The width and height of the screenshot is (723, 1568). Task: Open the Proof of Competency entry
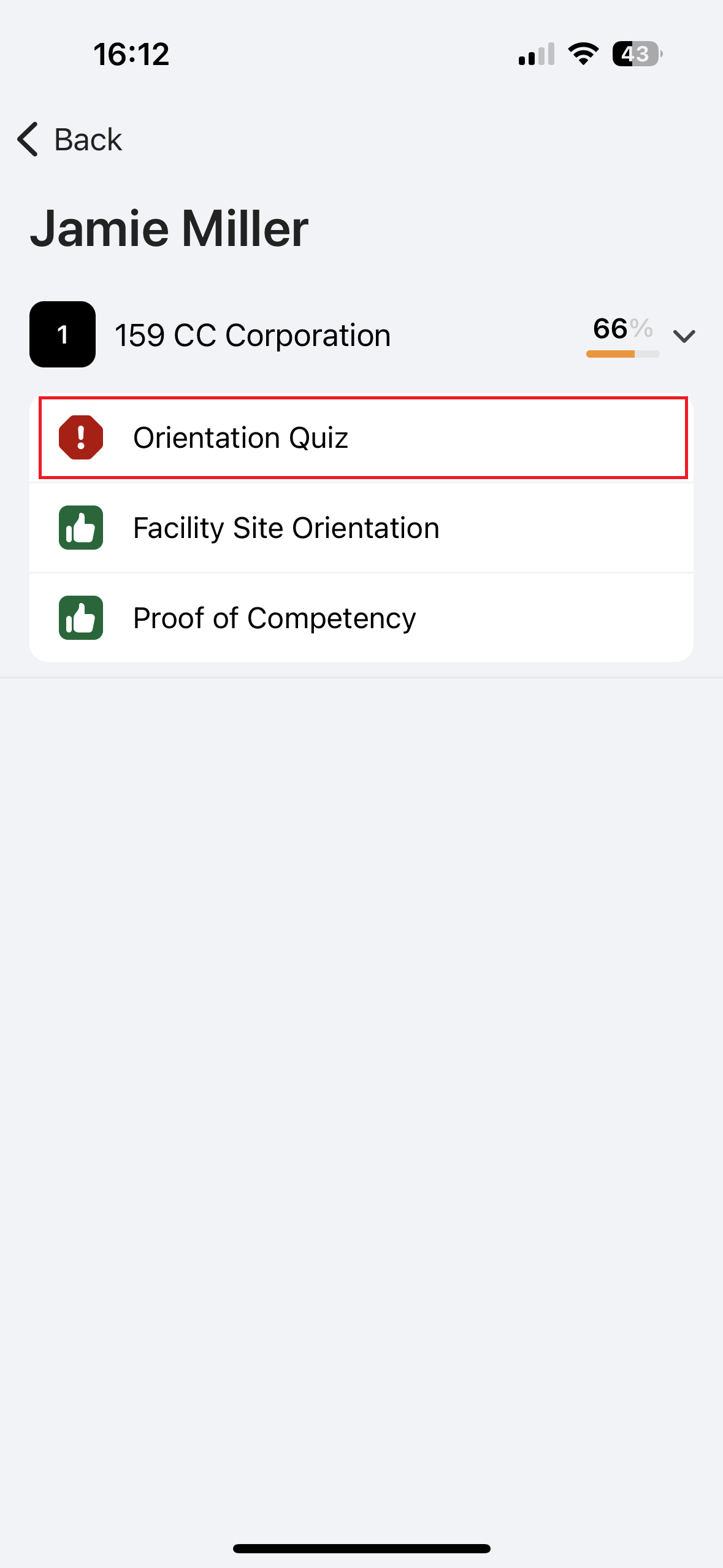274,618
